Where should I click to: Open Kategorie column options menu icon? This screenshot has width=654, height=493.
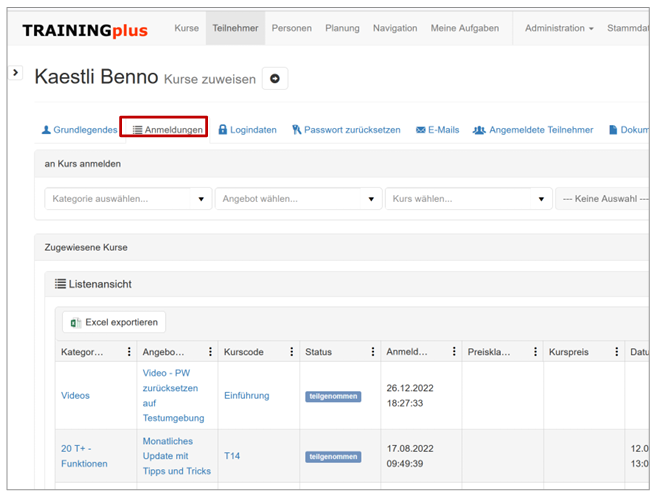click(x=129, y=352)
